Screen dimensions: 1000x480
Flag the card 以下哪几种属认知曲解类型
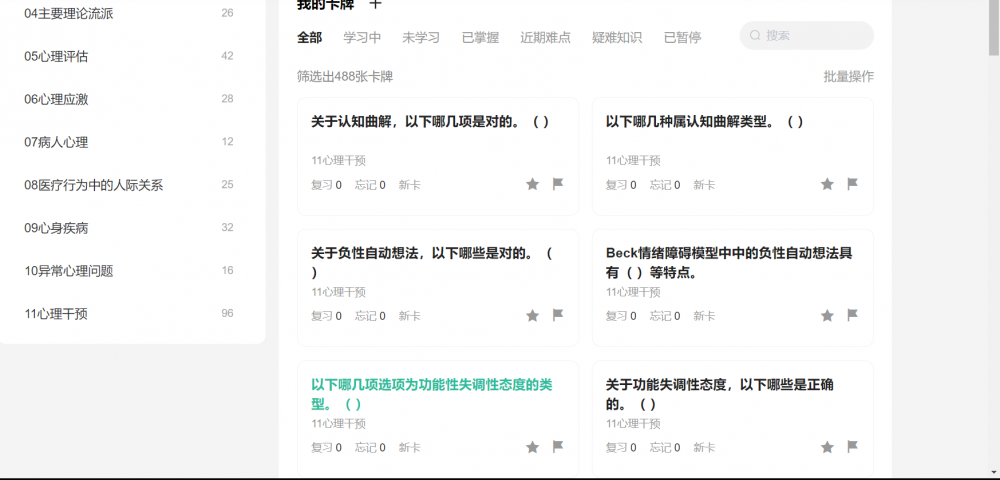[x=853, y=184]
